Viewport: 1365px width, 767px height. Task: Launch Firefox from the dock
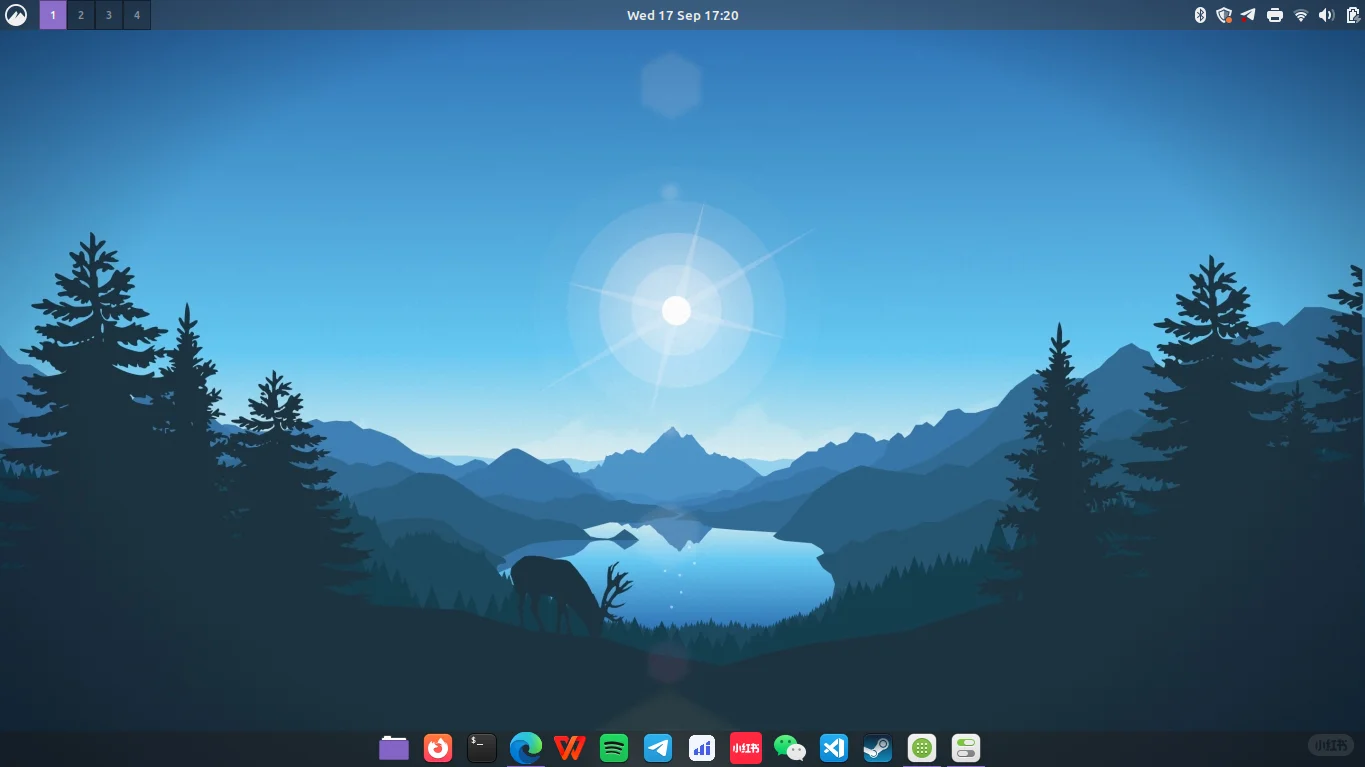click(438, 747)
